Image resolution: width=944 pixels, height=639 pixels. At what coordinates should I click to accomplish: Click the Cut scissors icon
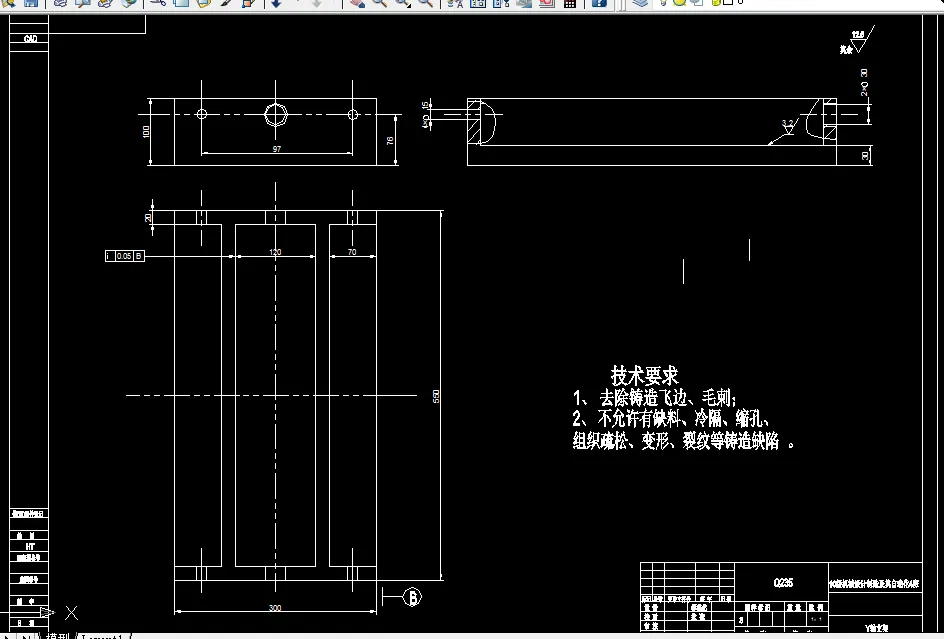158,3
